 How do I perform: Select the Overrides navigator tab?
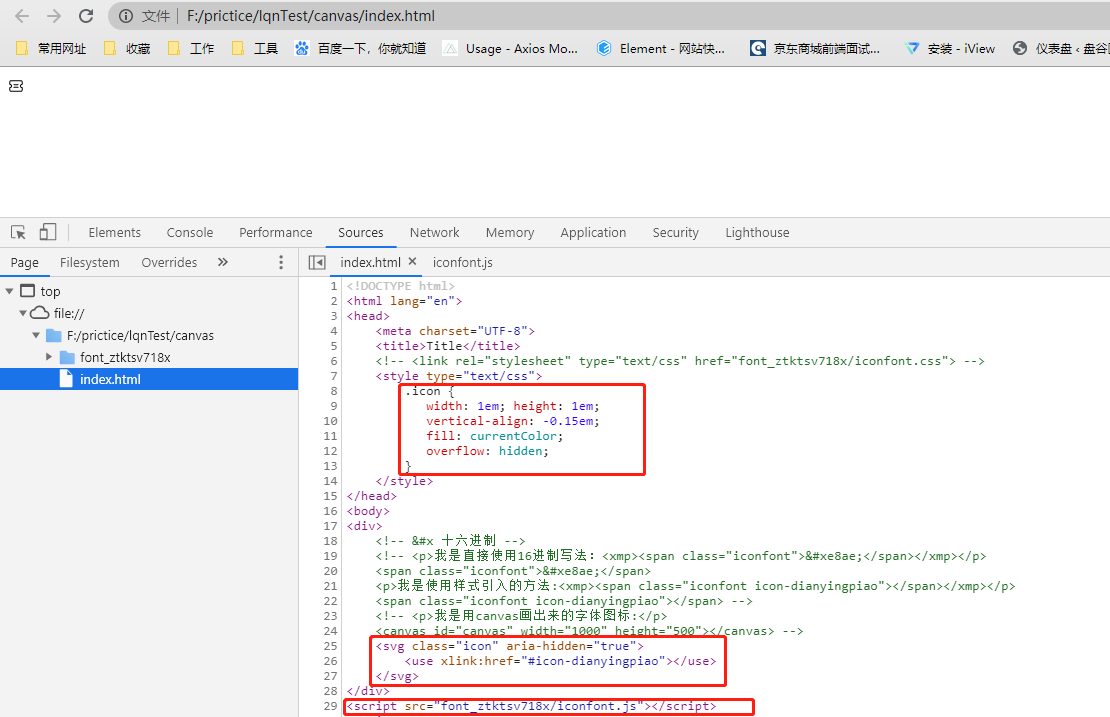[x=169, y=263]
